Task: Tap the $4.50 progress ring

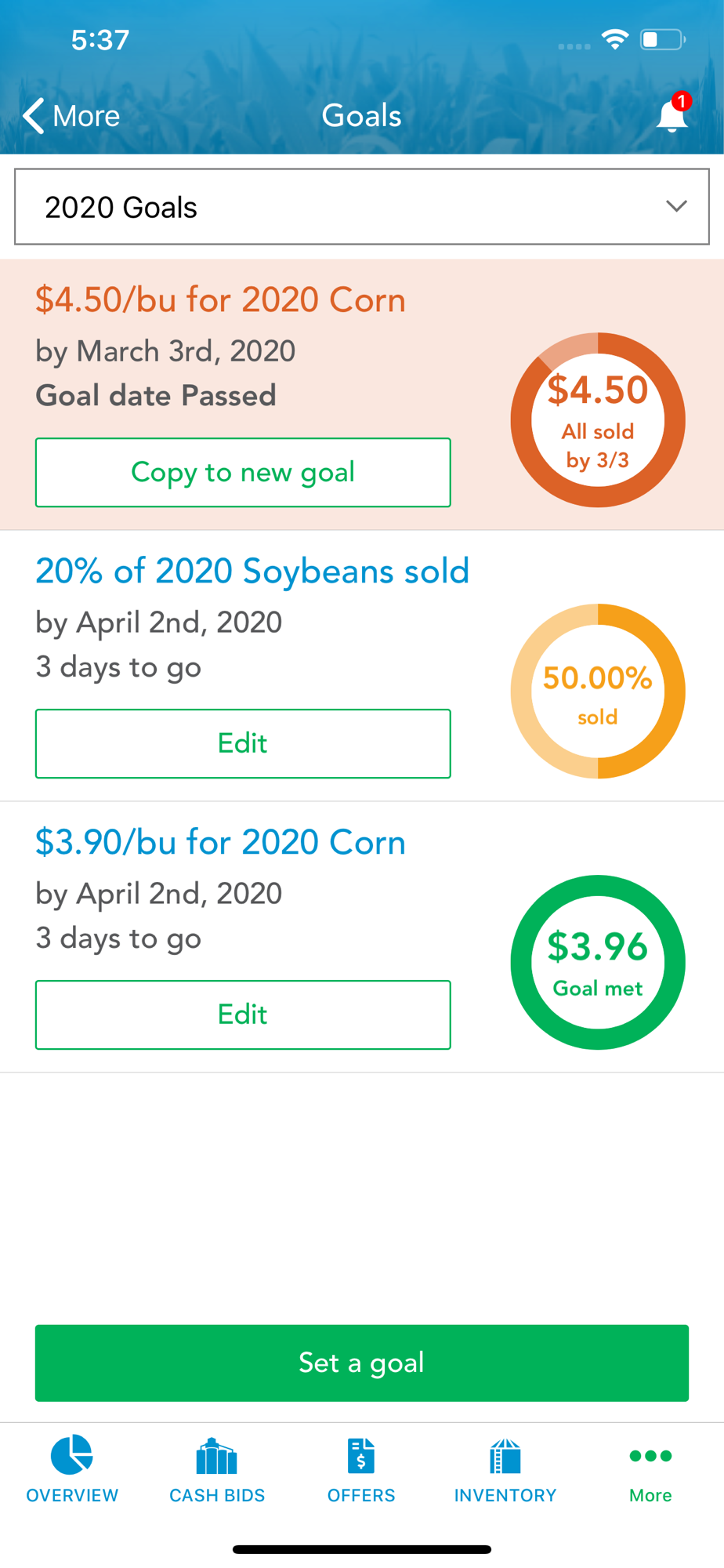Action: [x=598, y=420]
